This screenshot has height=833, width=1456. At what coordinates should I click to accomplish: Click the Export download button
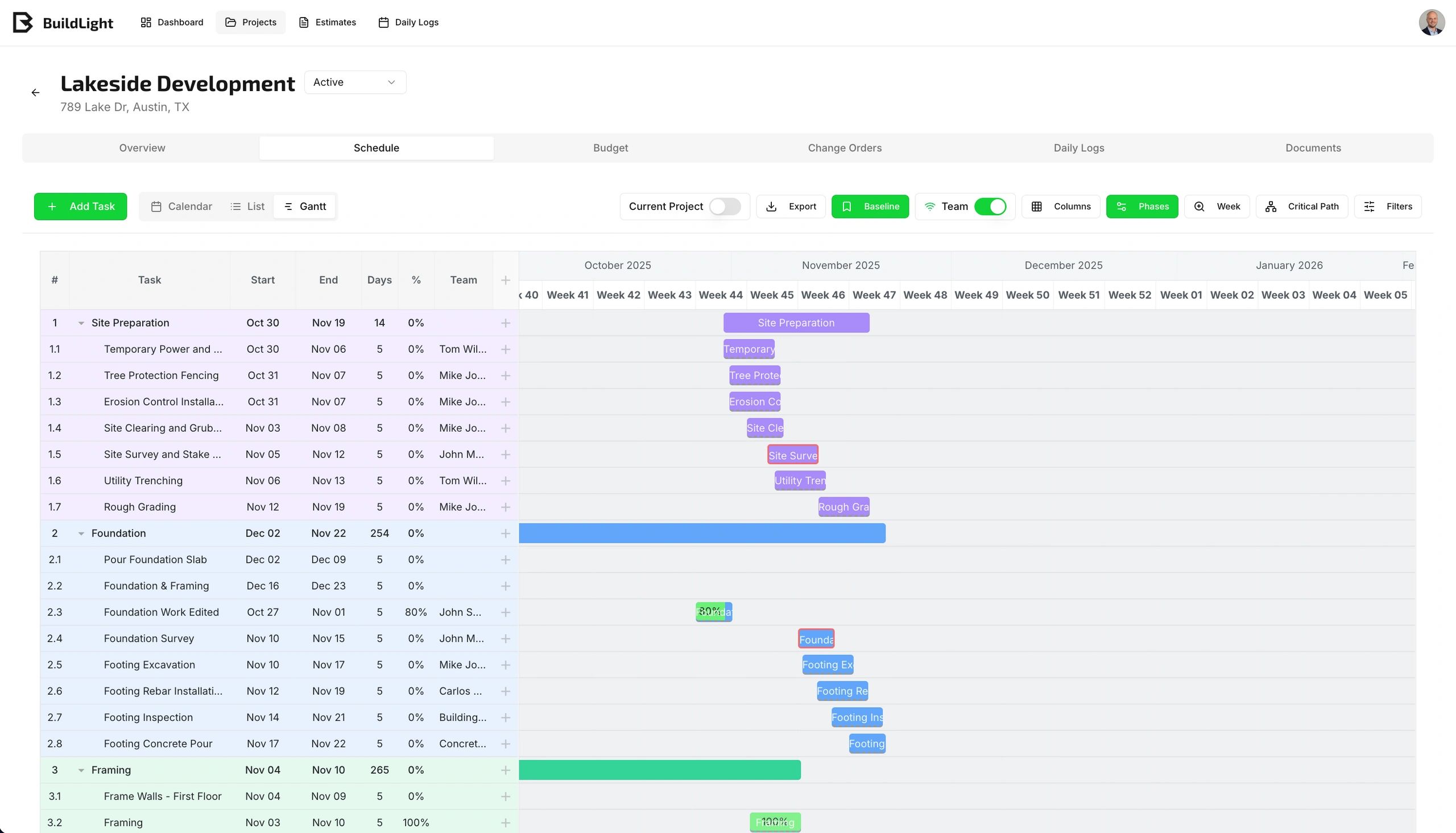[x=791, y=207]
